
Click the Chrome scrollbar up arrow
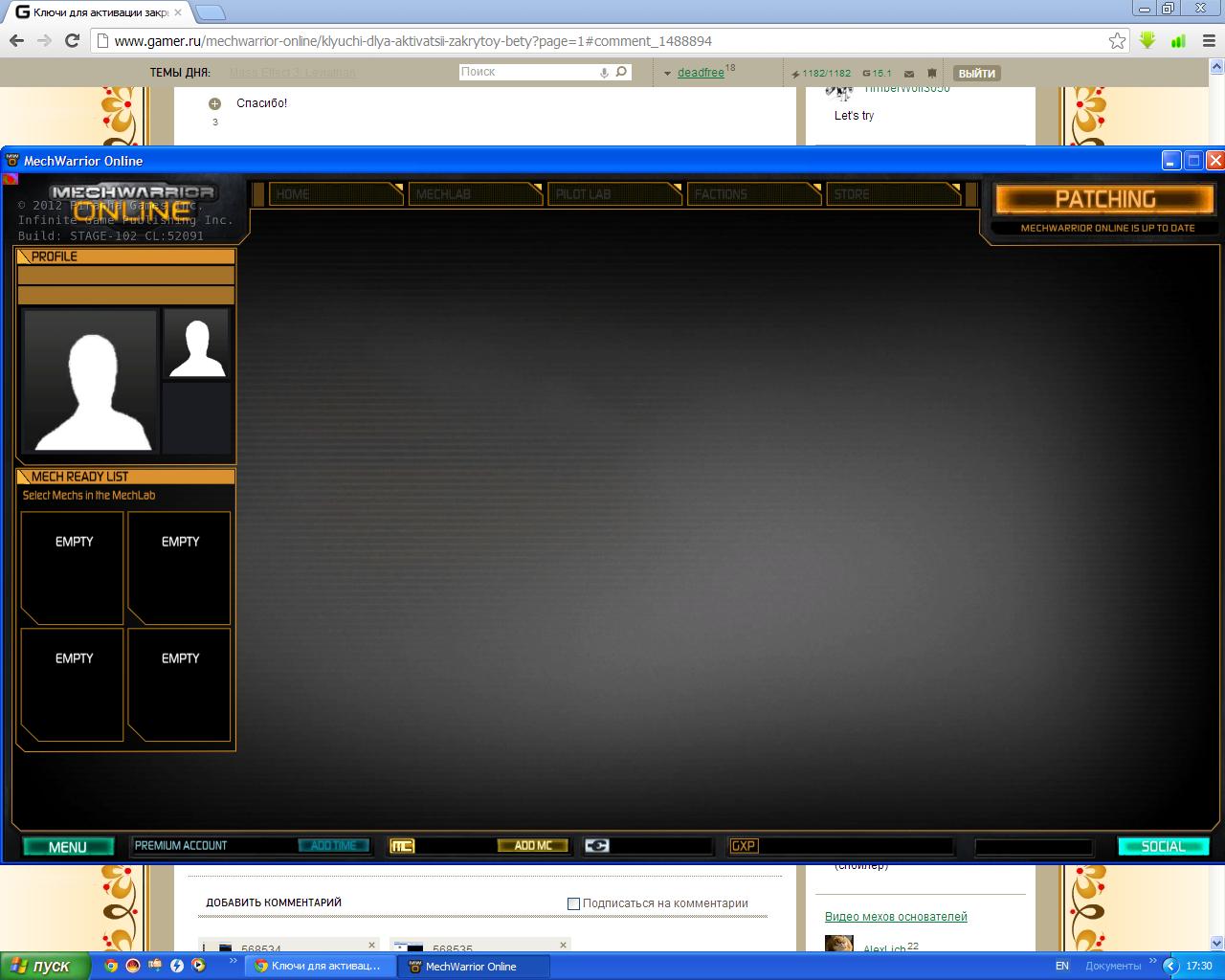[x=1217, y=65]
